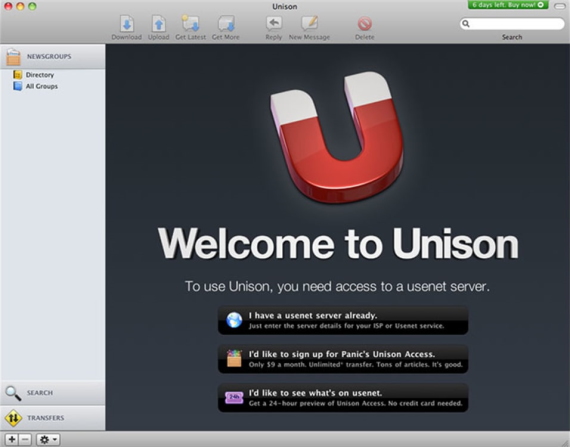Click the red Delete icon
570x447 pixels.
(365, 24)
